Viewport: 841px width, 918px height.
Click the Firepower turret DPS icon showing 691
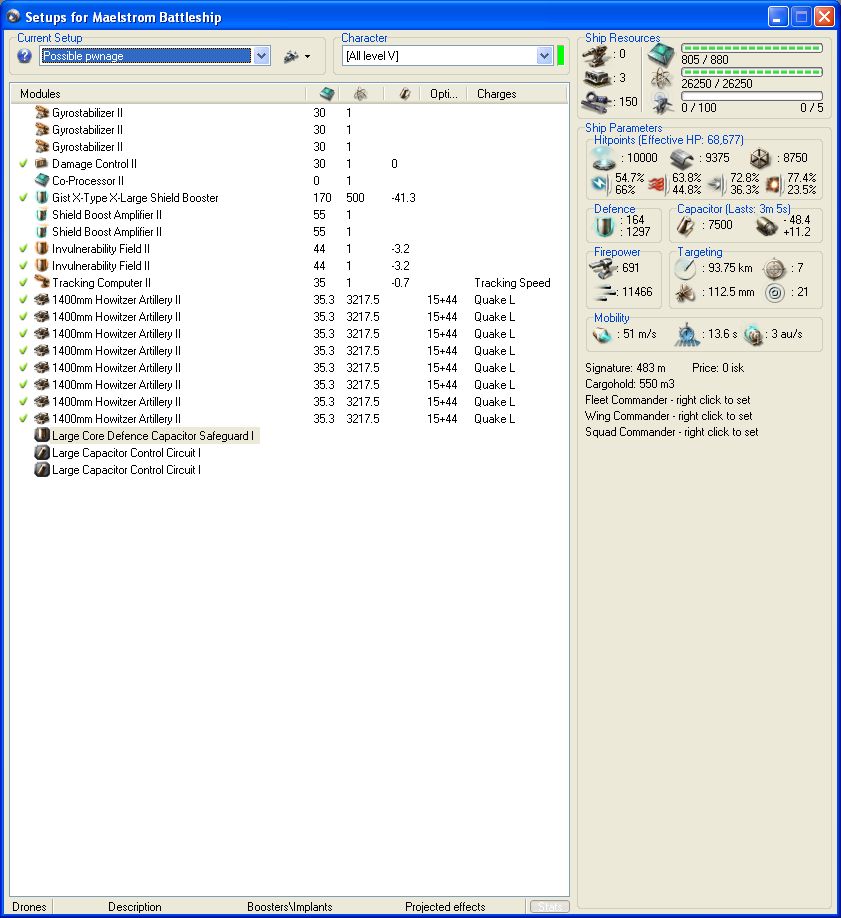pos(603,269)
